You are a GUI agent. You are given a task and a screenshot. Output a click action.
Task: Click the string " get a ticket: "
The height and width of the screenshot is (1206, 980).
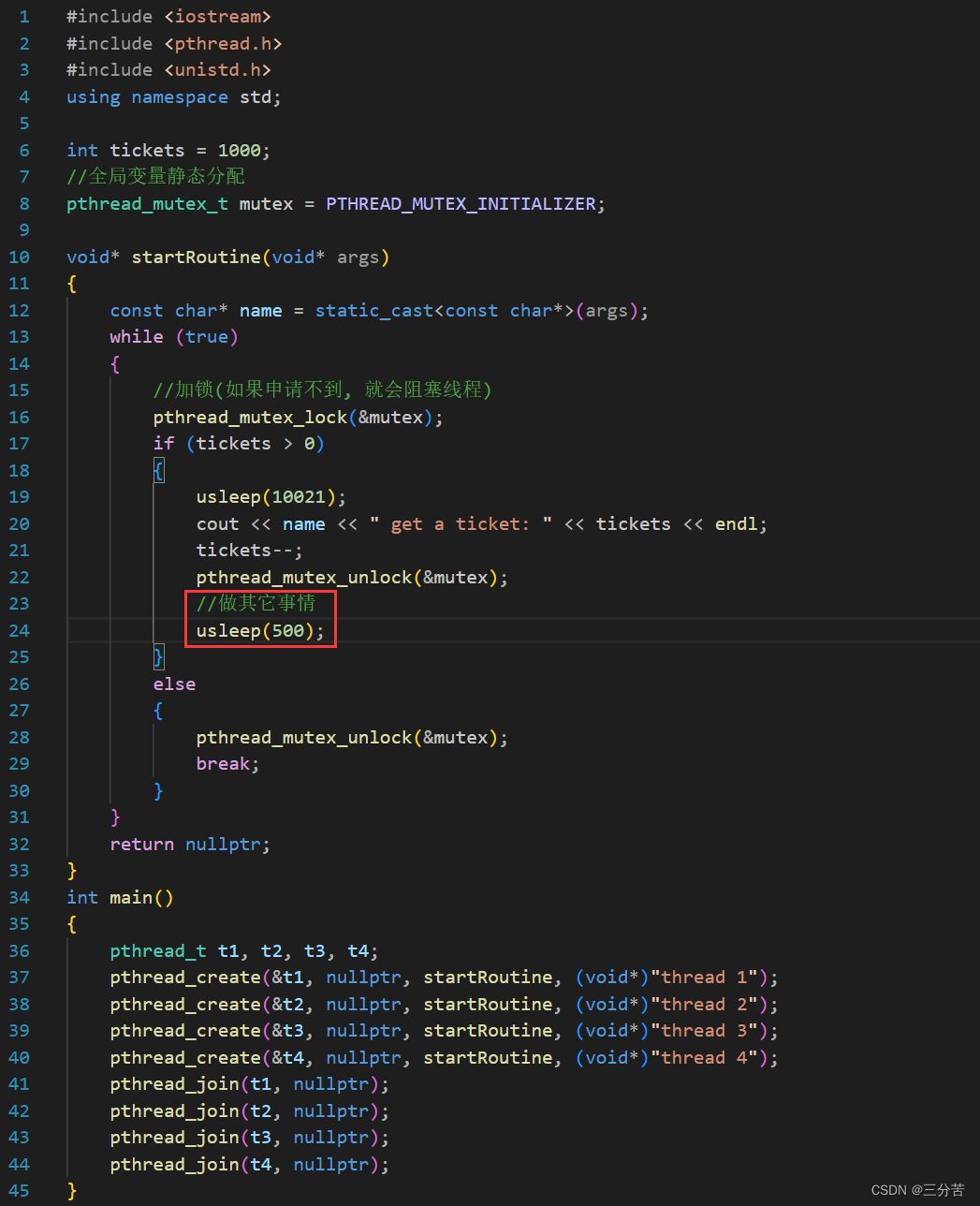[461, 523]
